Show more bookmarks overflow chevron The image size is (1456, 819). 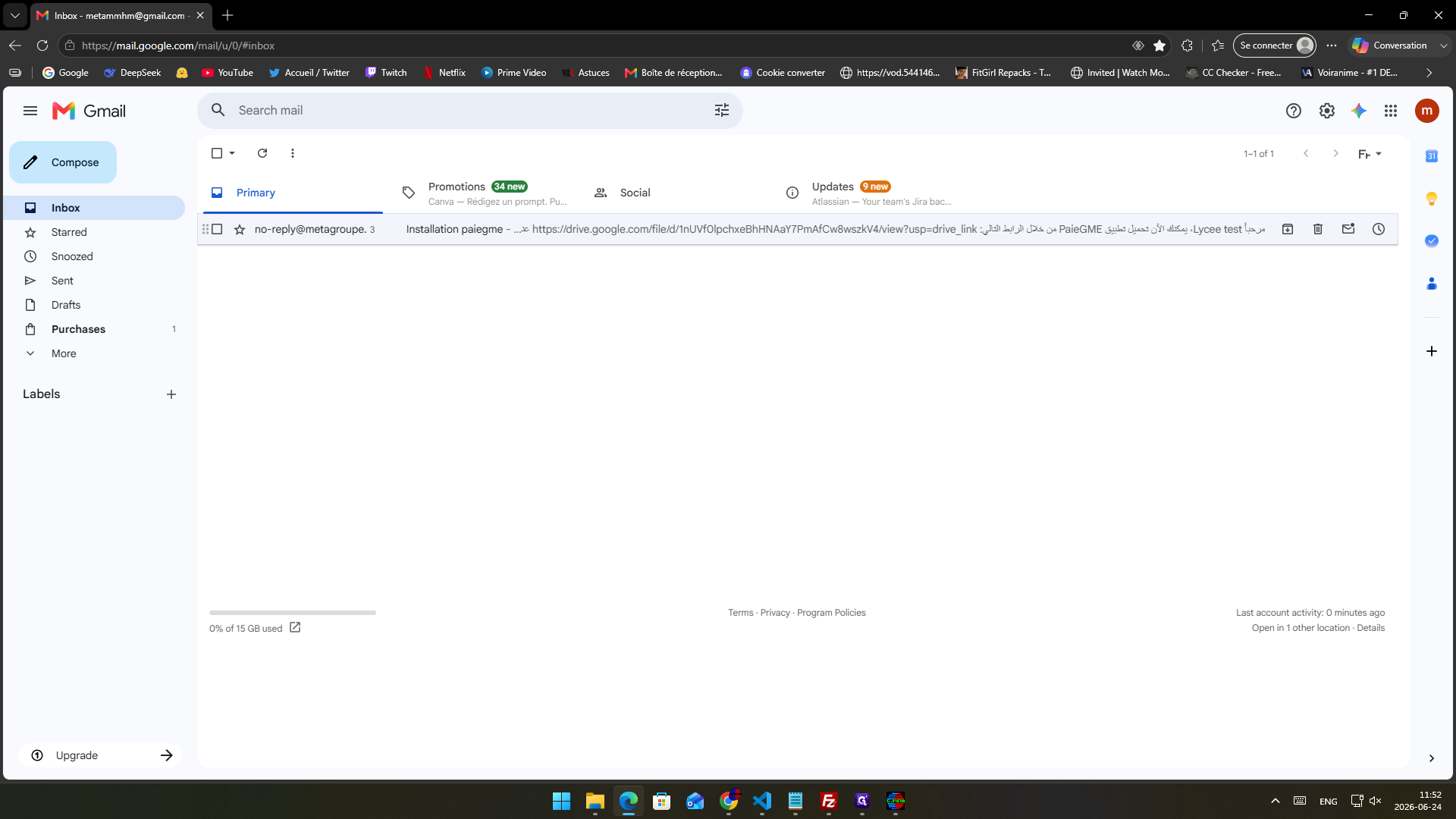tap(1429, 73)
